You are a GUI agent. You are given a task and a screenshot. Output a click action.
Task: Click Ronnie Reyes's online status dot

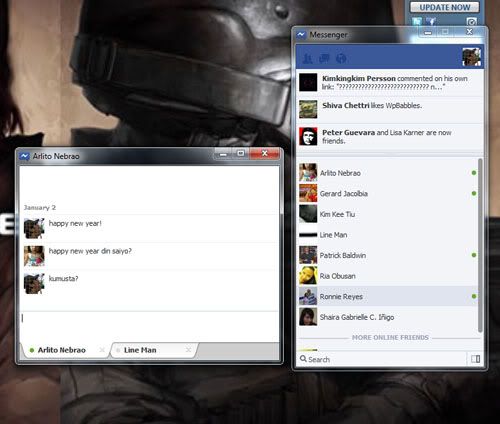[474, 296]
